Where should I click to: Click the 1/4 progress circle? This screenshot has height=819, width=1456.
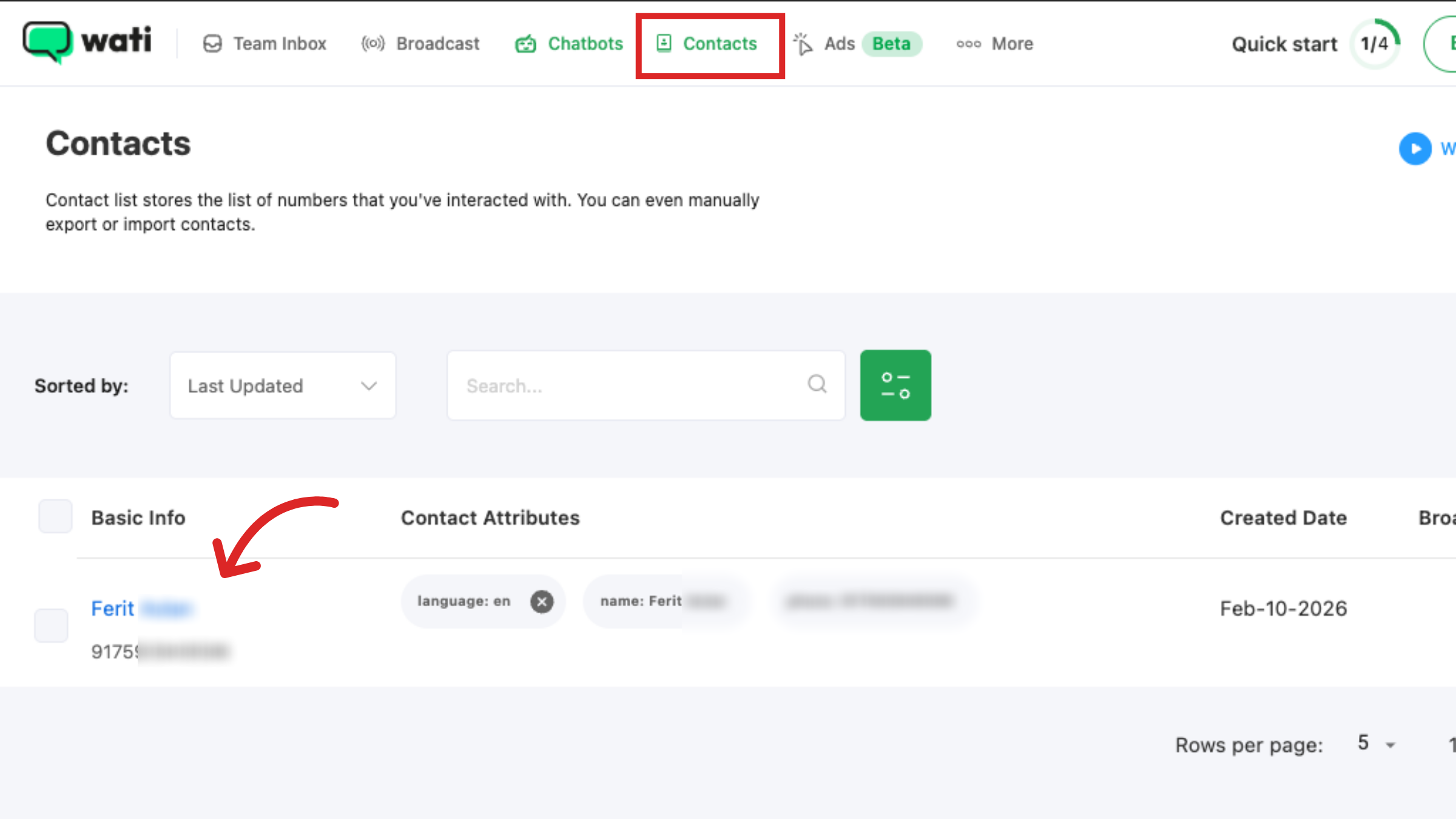tap(1375, 44)
